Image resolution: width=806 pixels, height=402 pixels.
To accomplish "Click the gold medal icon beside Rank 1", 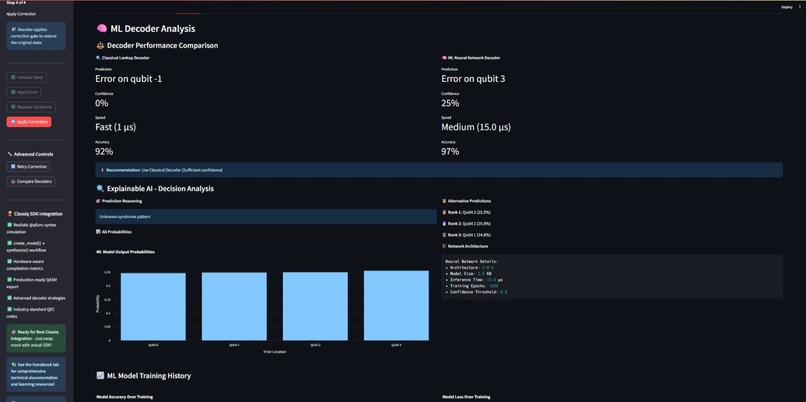I will pos(444,212).
